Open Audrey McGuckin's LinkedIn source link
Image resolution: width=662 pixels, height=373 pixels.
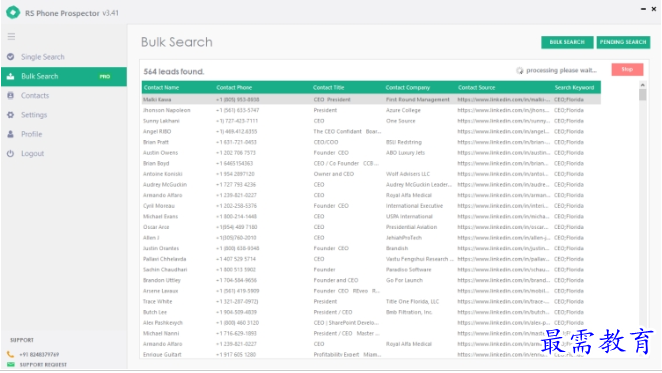pyautogui.click(x=503, y=185)
